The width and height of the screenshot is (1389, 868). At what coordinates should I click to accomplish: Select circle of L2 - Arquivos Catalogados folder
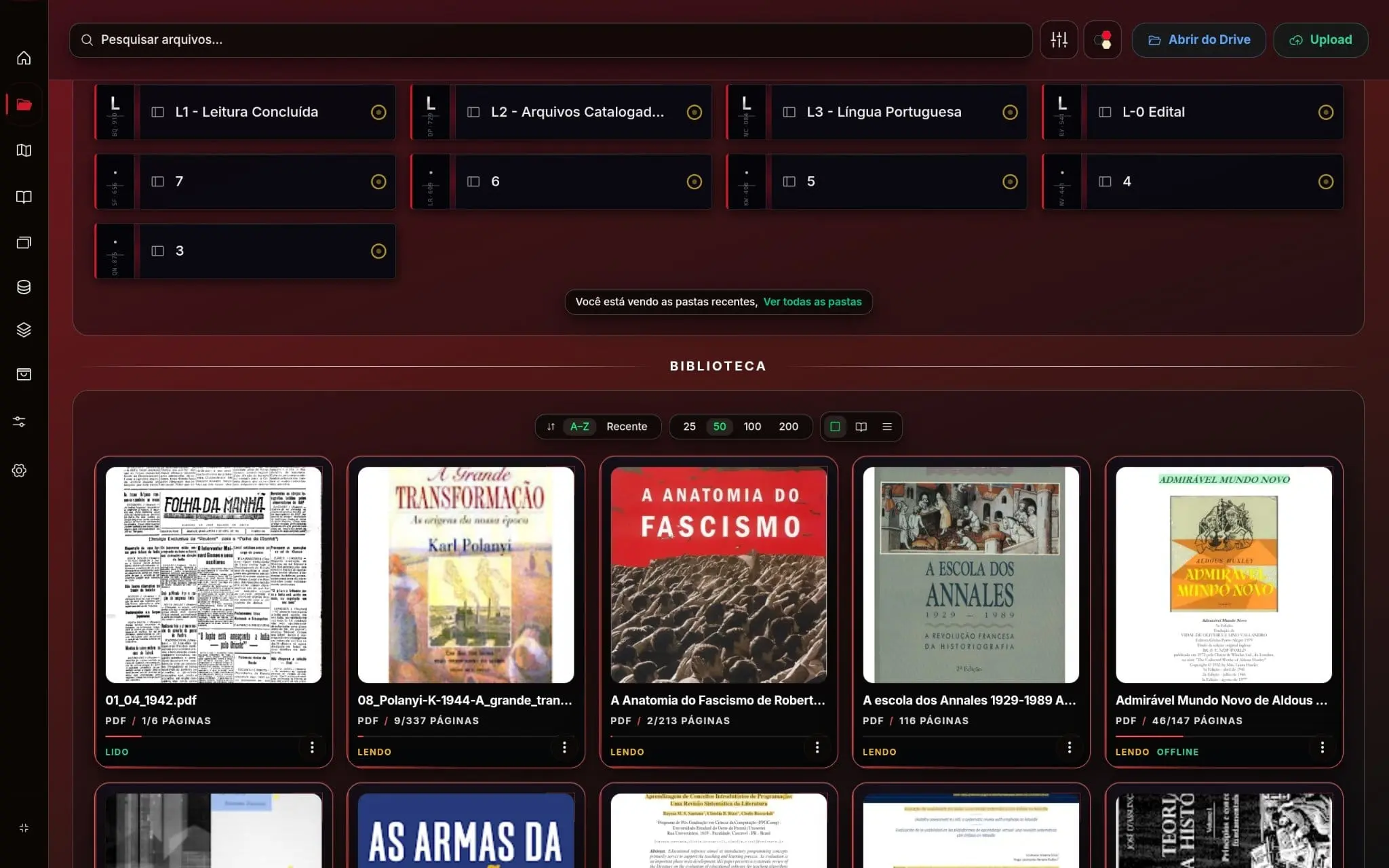click(694, 113)
